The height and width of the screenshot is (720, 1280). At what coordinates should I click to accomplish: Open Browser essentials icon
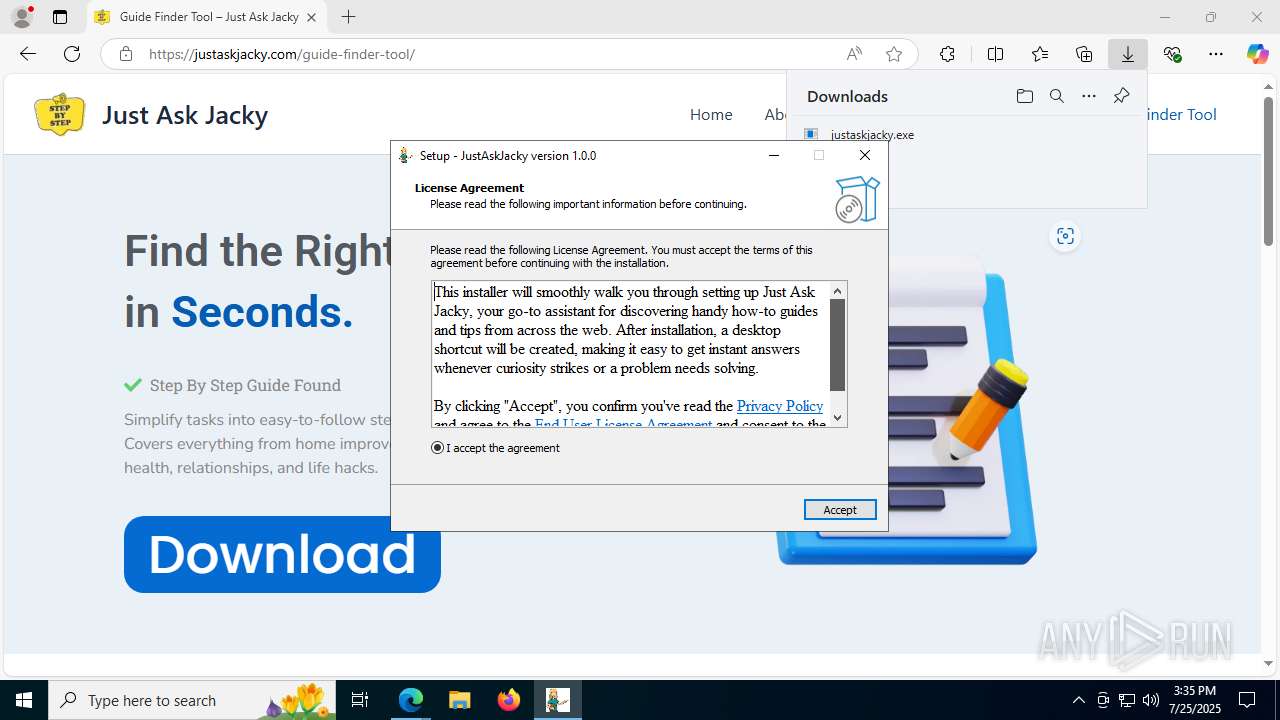1172,54
